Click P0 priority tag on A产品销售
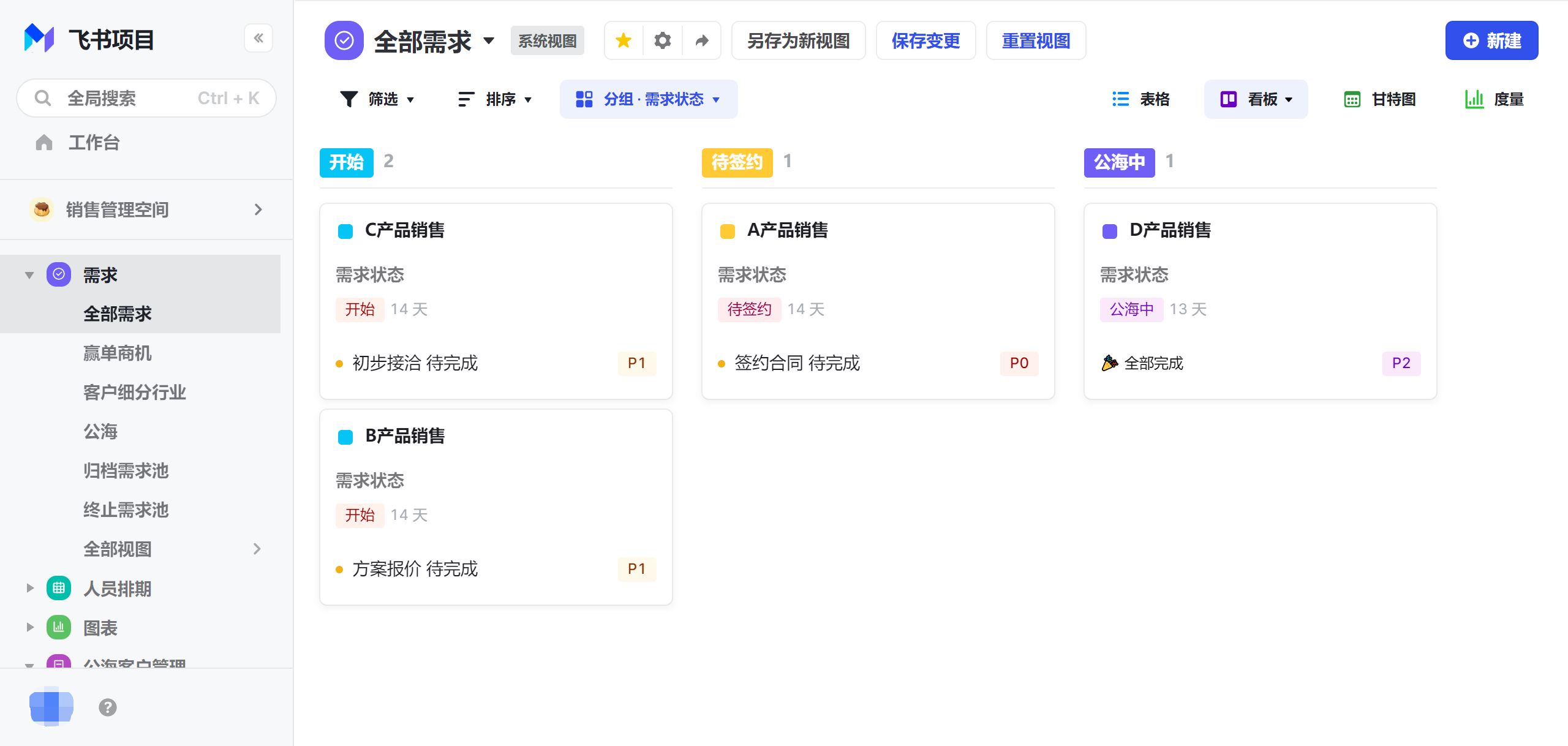The width and height of the screenshot is (1568, 746). click(1019, 363)
